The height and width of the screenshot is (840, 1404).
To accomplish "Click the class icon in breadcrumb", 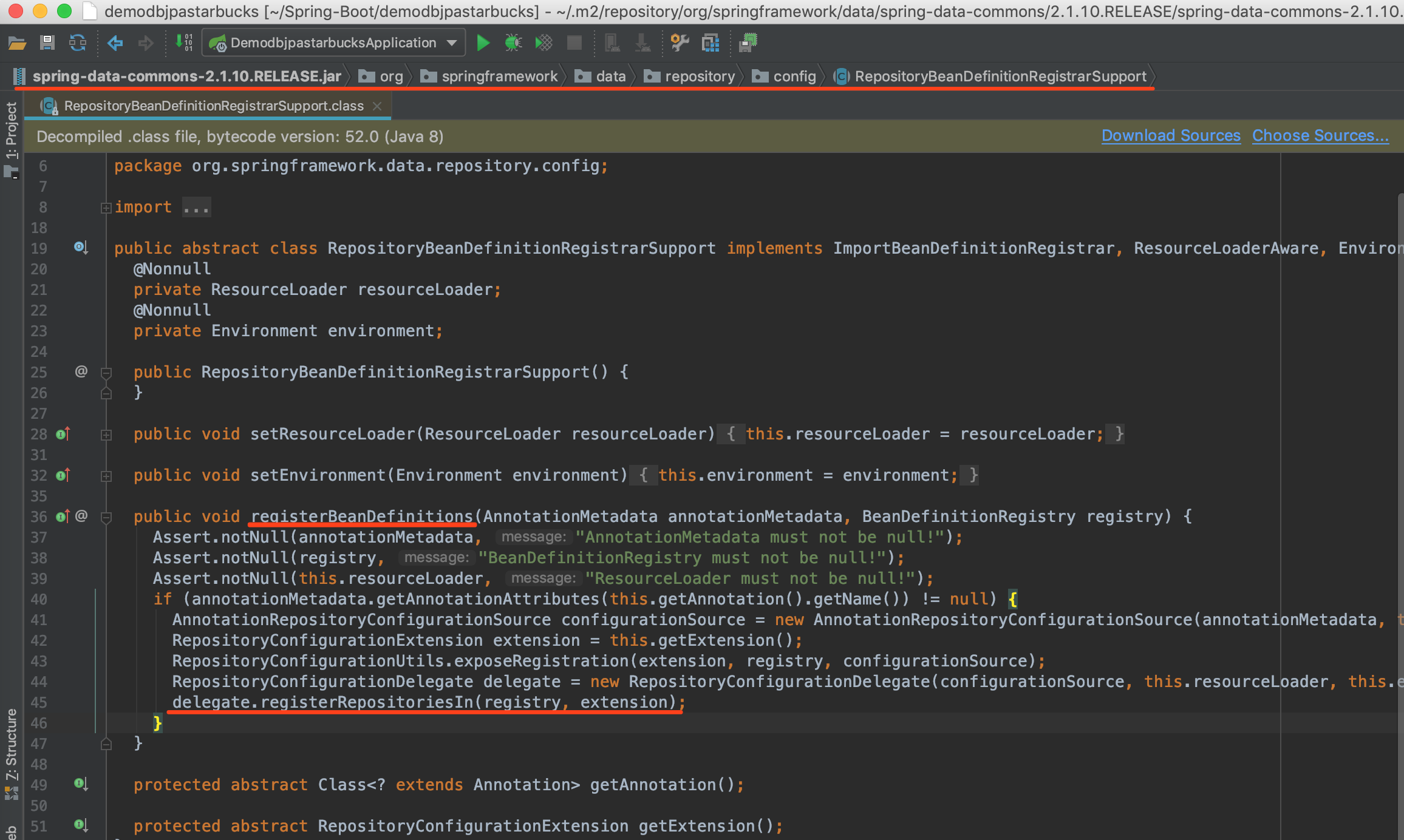I will [841, 76].
